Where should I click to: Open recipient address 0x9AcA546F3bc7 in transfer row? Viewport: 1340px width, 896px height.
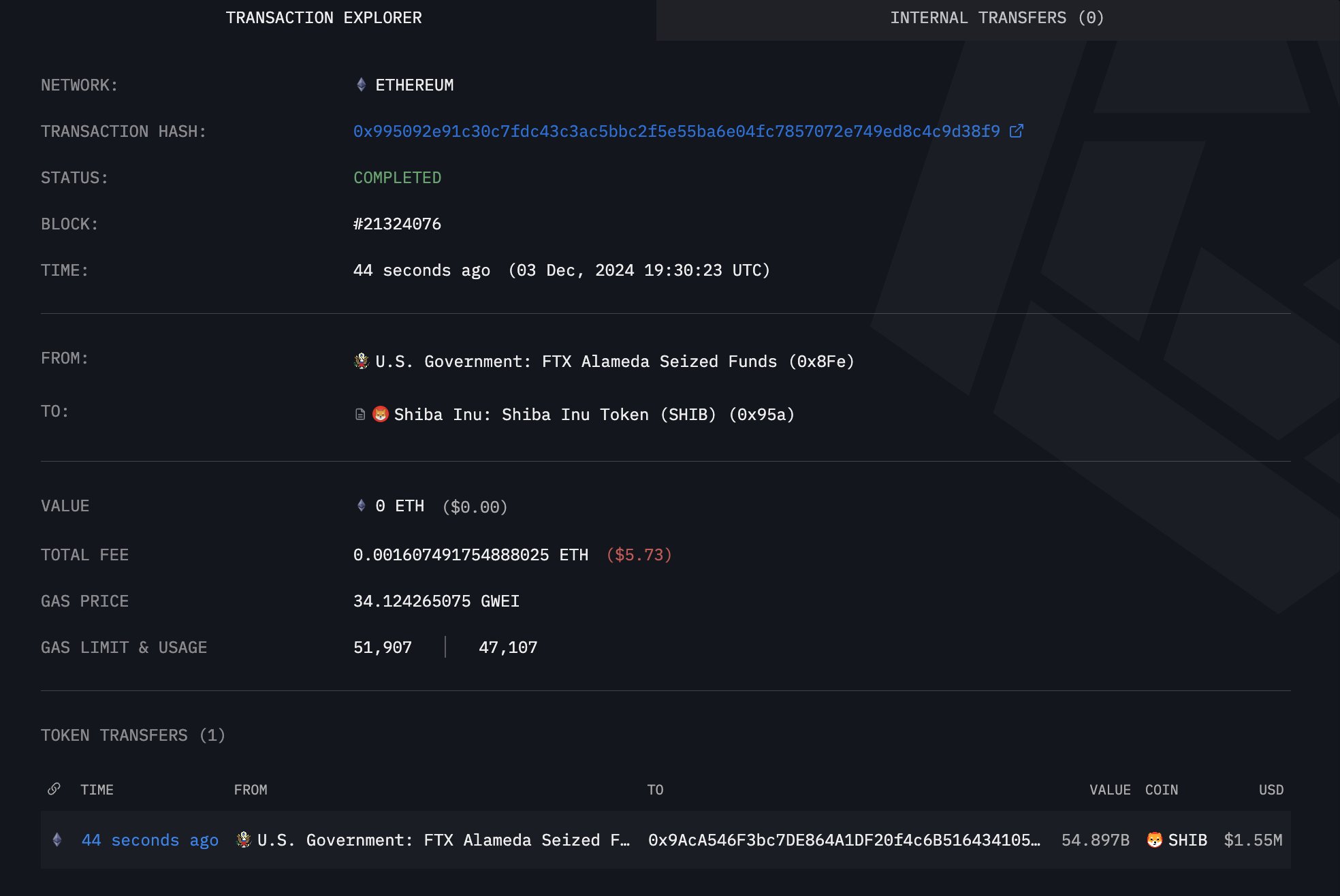point(844,840)
